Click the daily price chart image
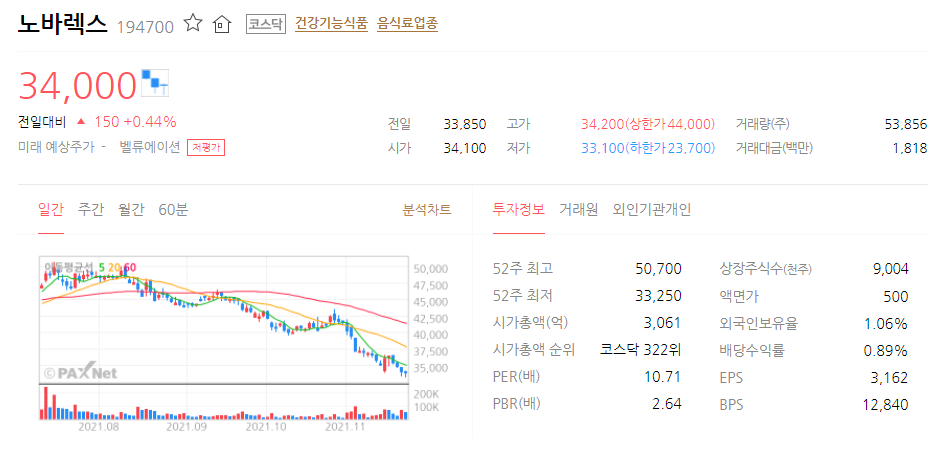 [223, 320]
